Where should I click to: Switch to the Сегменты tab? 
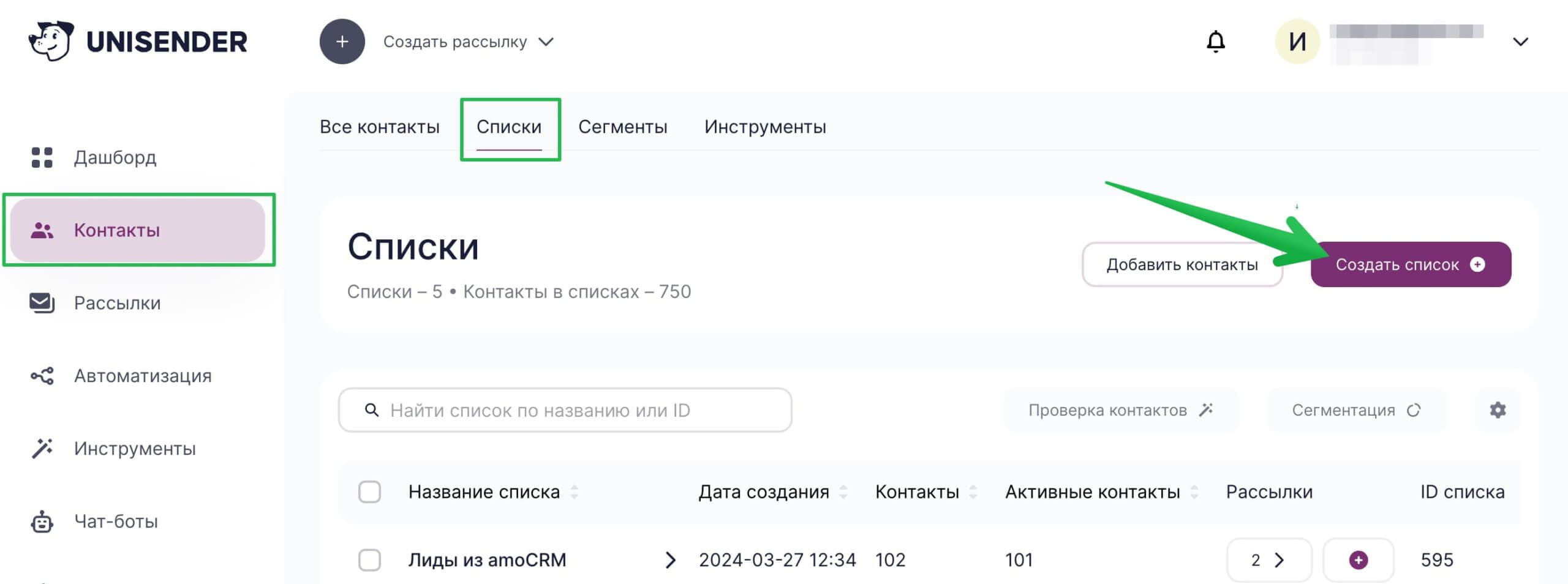pyautogui.click(x=623, y=127)
